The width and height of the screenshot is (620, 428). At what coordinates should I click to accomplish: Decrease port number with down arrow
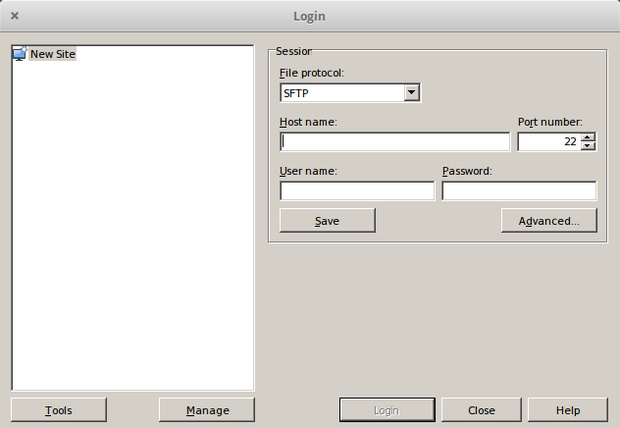click(x=588, y=147)
